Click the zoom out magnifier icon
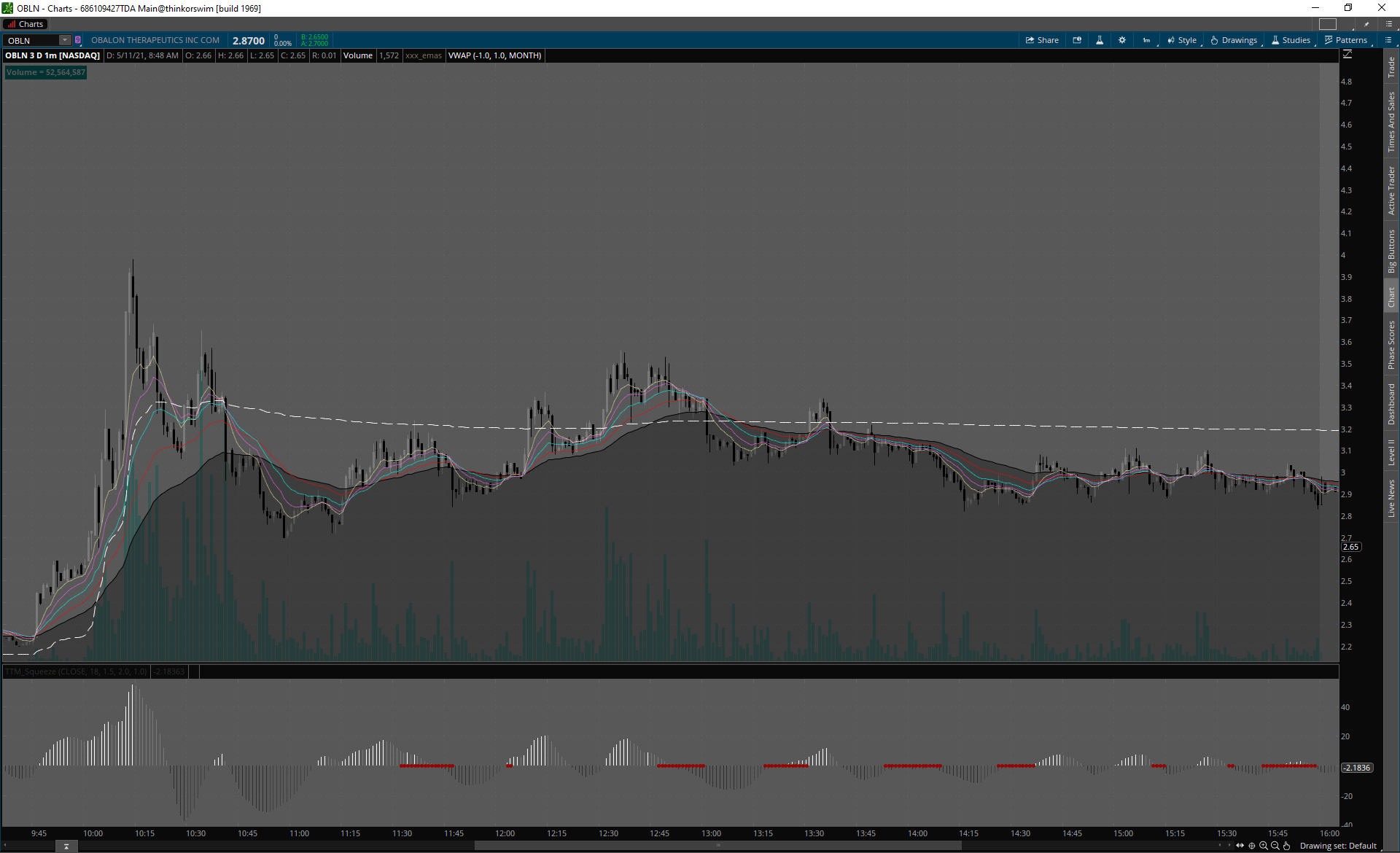The image size is (1400, 853). [1275, 846]
